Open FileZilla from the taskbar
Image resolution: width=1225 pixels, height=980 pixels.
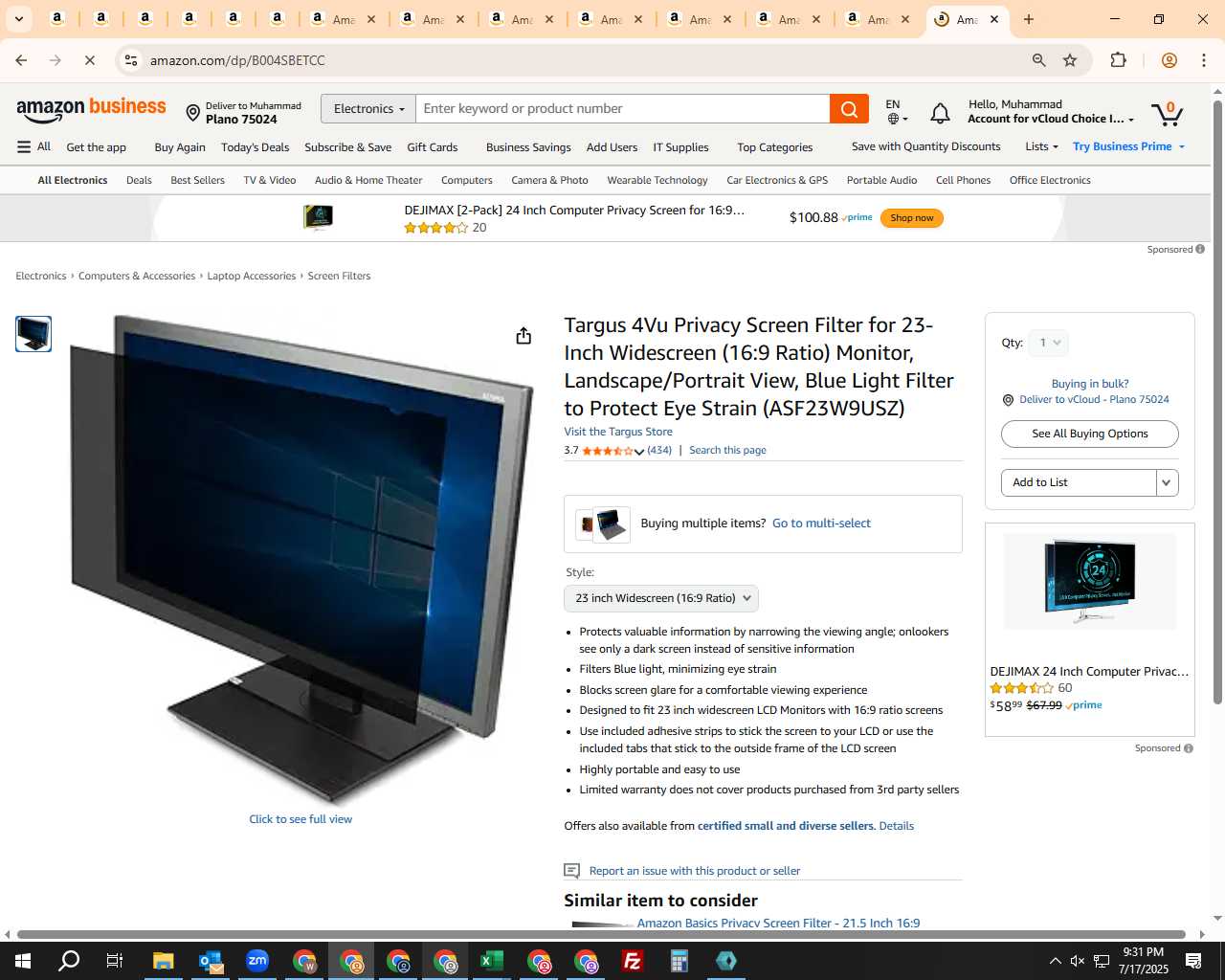point(632,961)
